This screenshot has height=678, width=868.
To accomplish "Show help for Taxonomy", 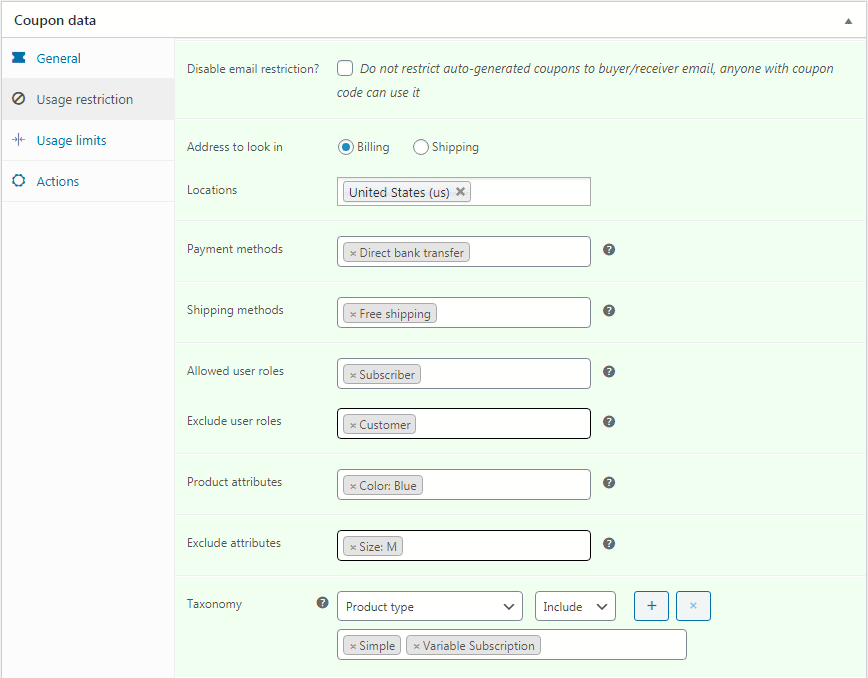I will click(x=322, y=603).
